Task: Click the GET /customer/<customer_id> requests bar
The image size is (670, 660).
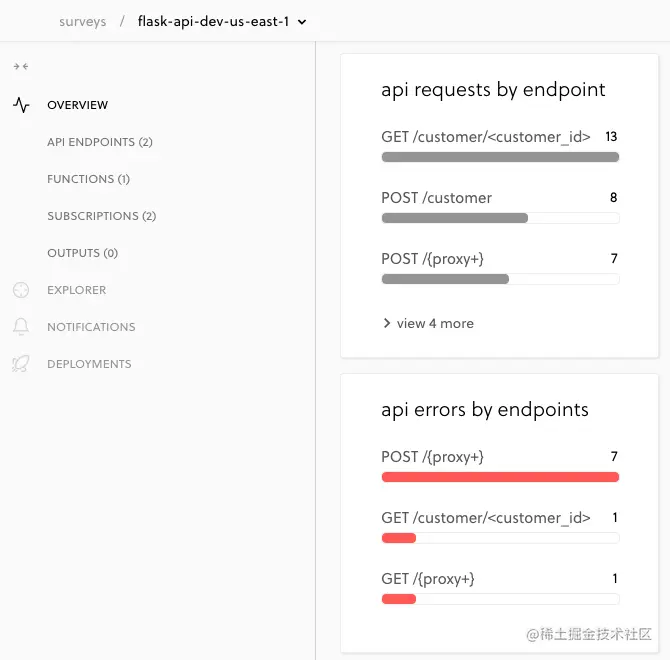Action: pos(500,157)
